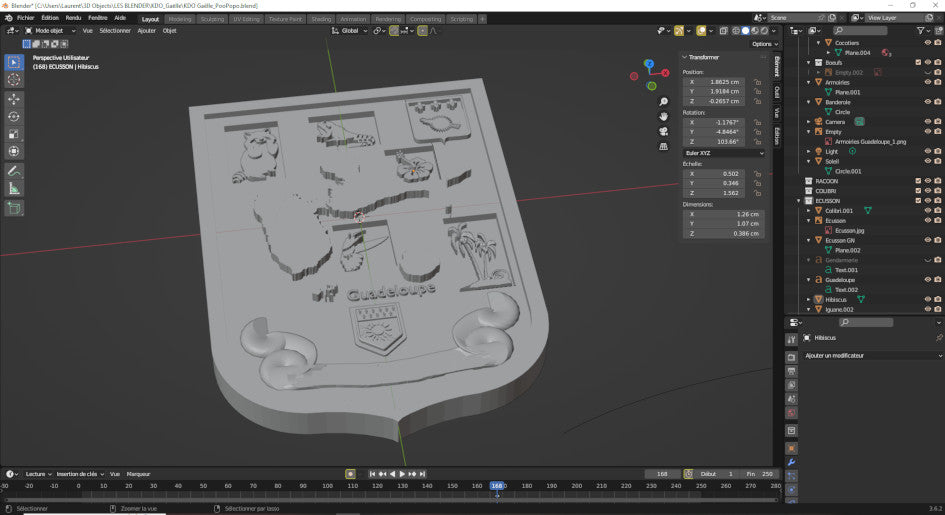945x515 pixels.
Task: Click the viewport zoom magnifier icon
Action: (x=664, y=102)
